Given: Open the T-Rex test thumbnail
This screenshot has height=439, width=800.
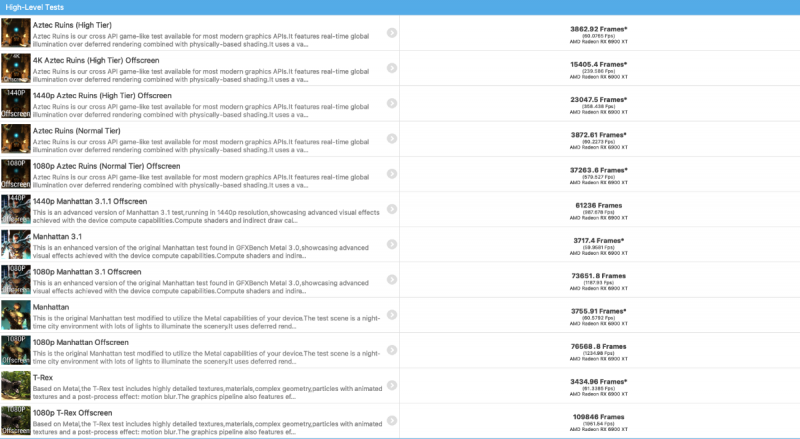Looking at the screenshot, I should 16,385.
